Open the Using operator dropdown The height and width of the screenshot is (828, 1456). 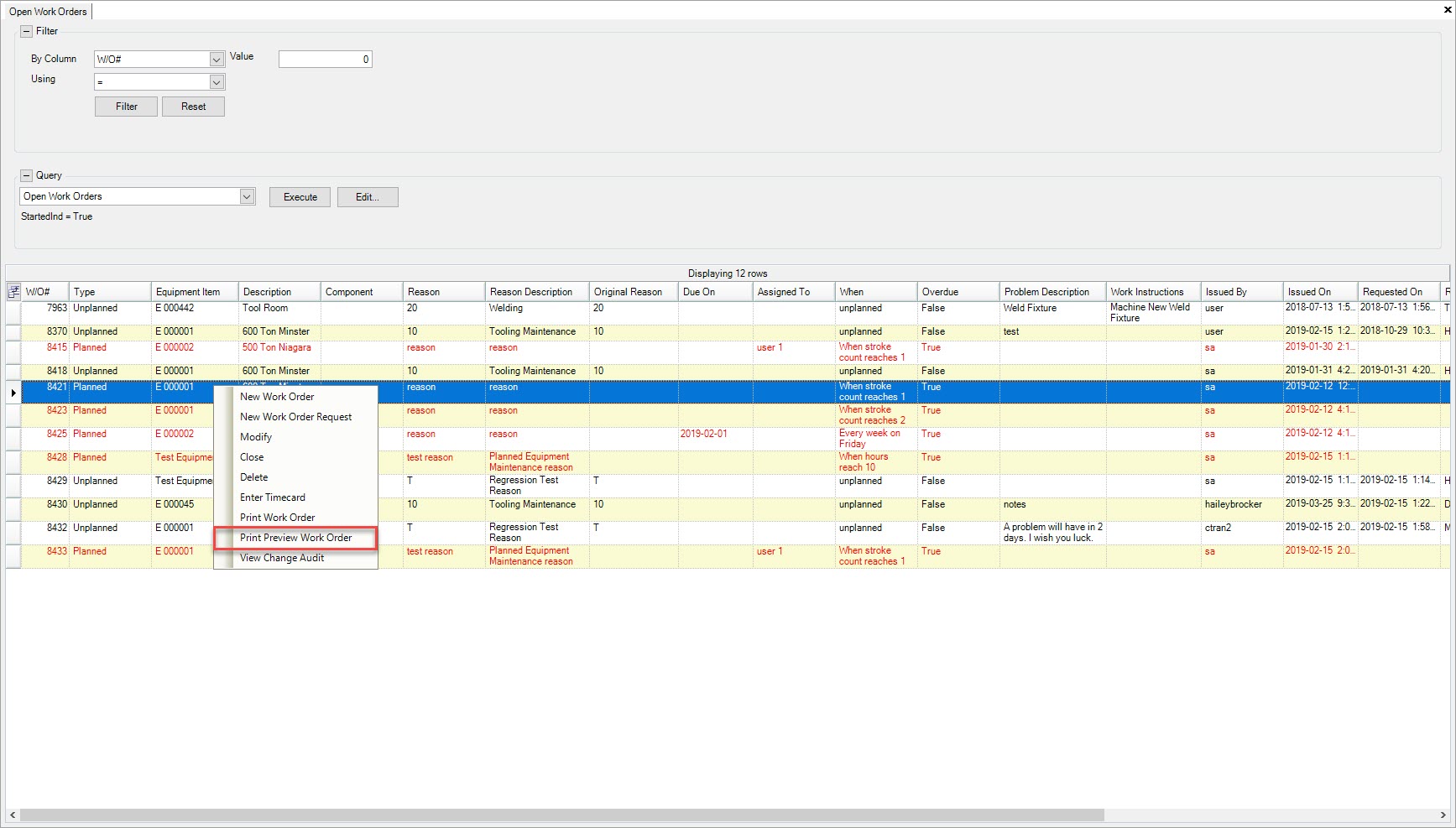(x=217, y=82)
